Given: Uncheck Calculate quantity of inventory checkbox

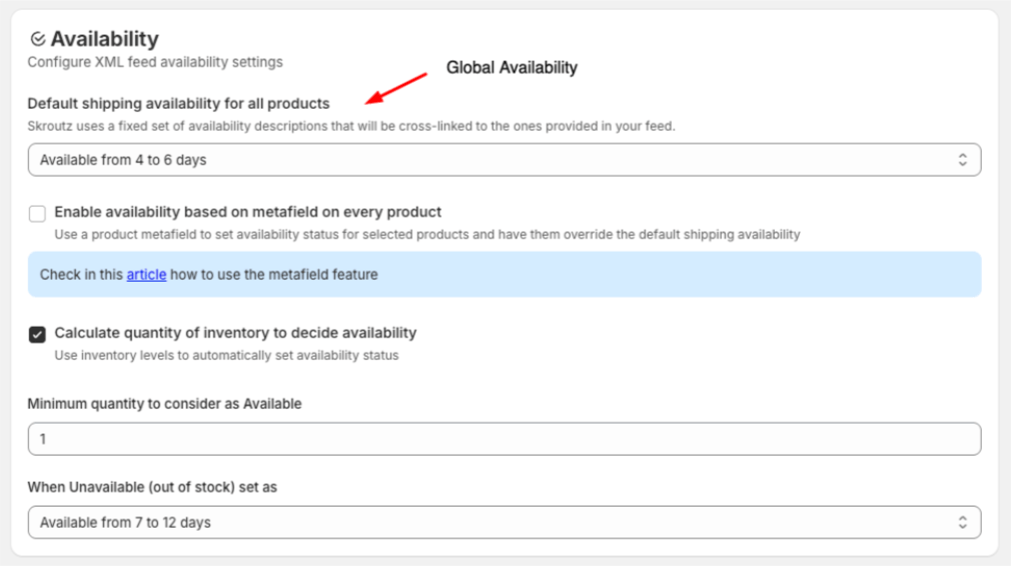Looking at the screenshot, I should (38, 334).
